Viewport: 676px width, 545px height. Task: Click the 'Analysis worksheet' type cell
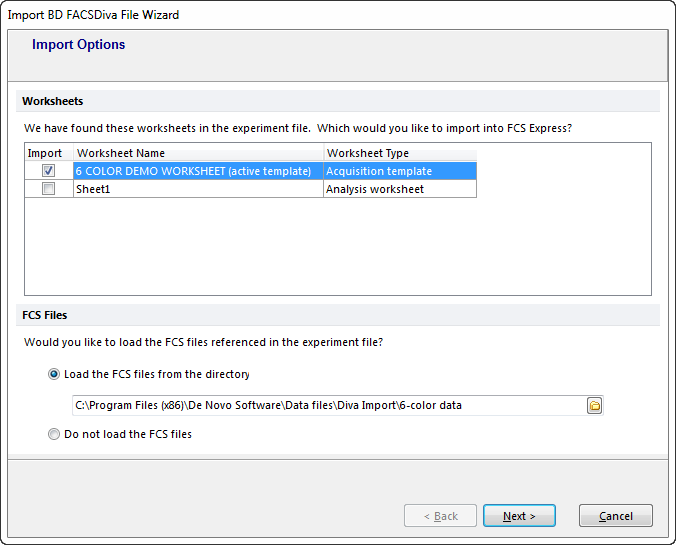tap(400, 189)
